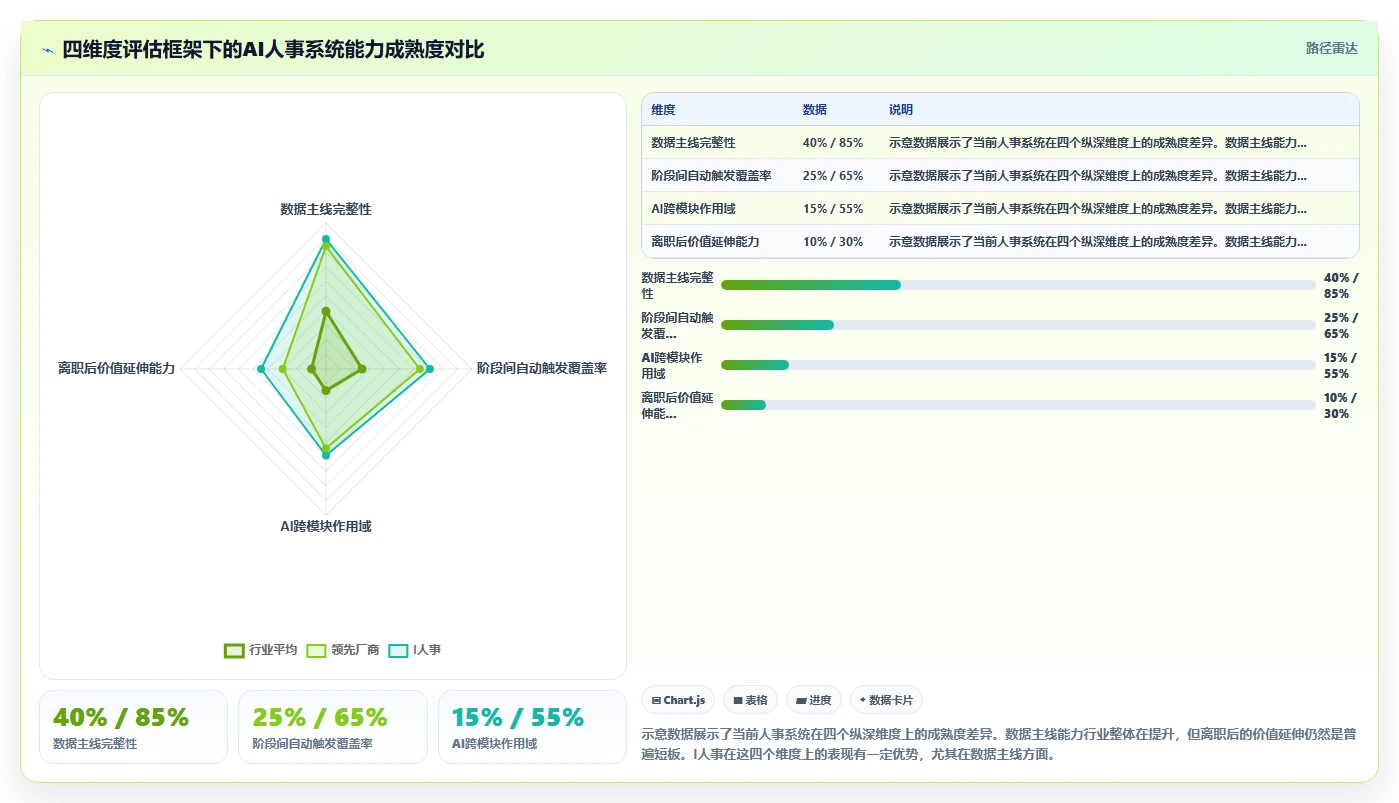Select the Chart.js chip
The height and width of the screenshot is (803, 1399).
tap(678, 700)
